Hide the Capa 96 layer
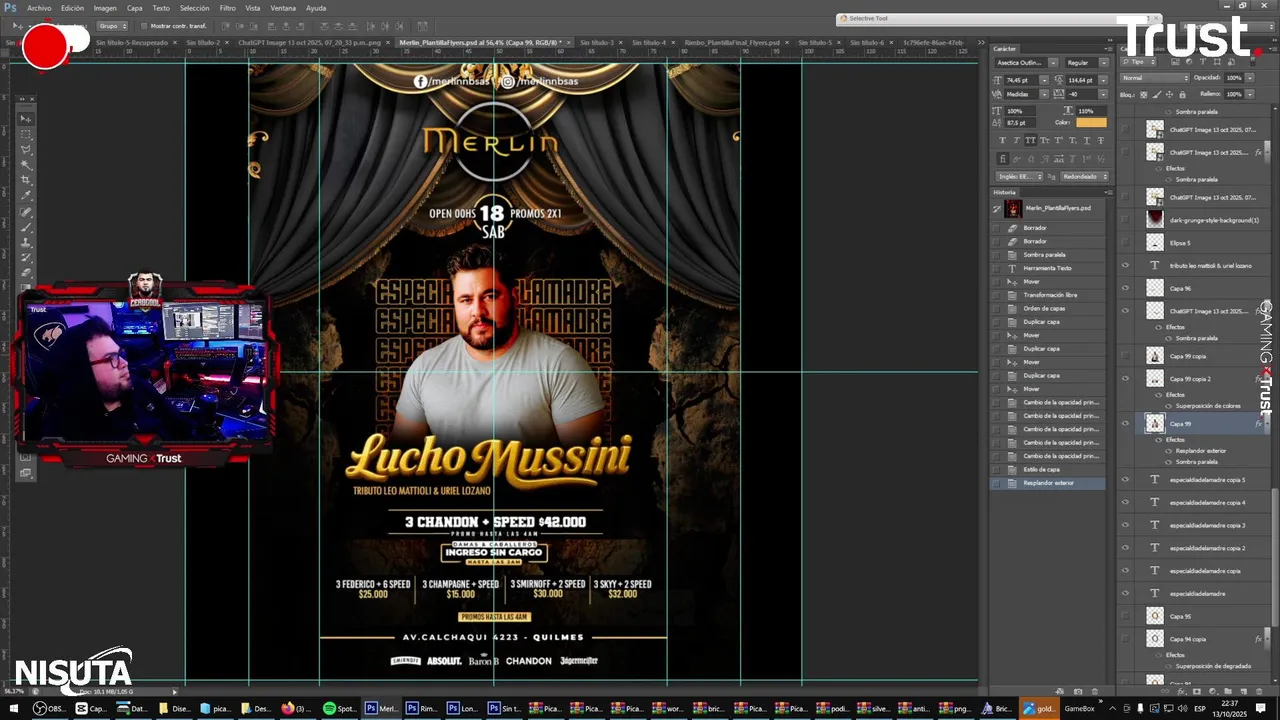This screenshot has height=720, width=1280. (x=1125, y=288)
